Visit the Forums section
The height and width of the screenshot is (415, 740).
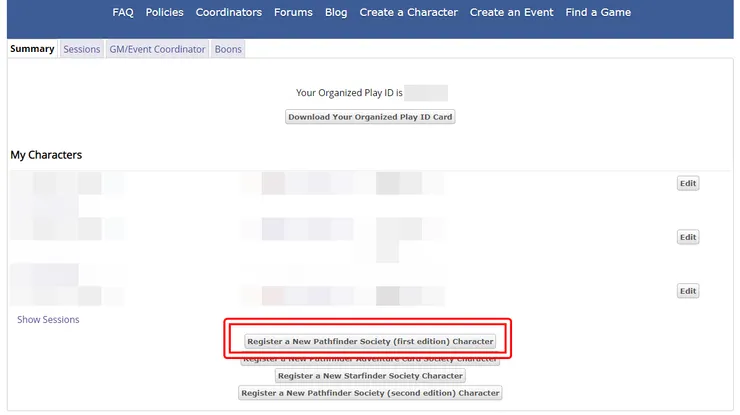click(x=293, y=13)
